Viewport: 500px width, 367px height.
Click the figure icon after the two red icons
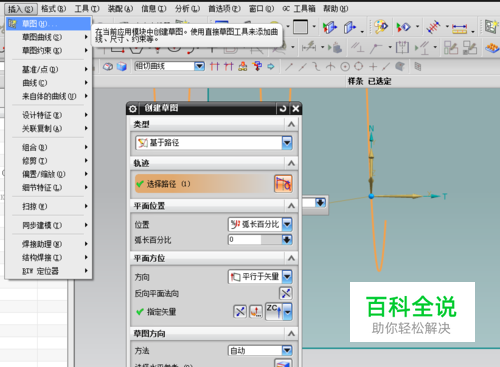[243, 67]
